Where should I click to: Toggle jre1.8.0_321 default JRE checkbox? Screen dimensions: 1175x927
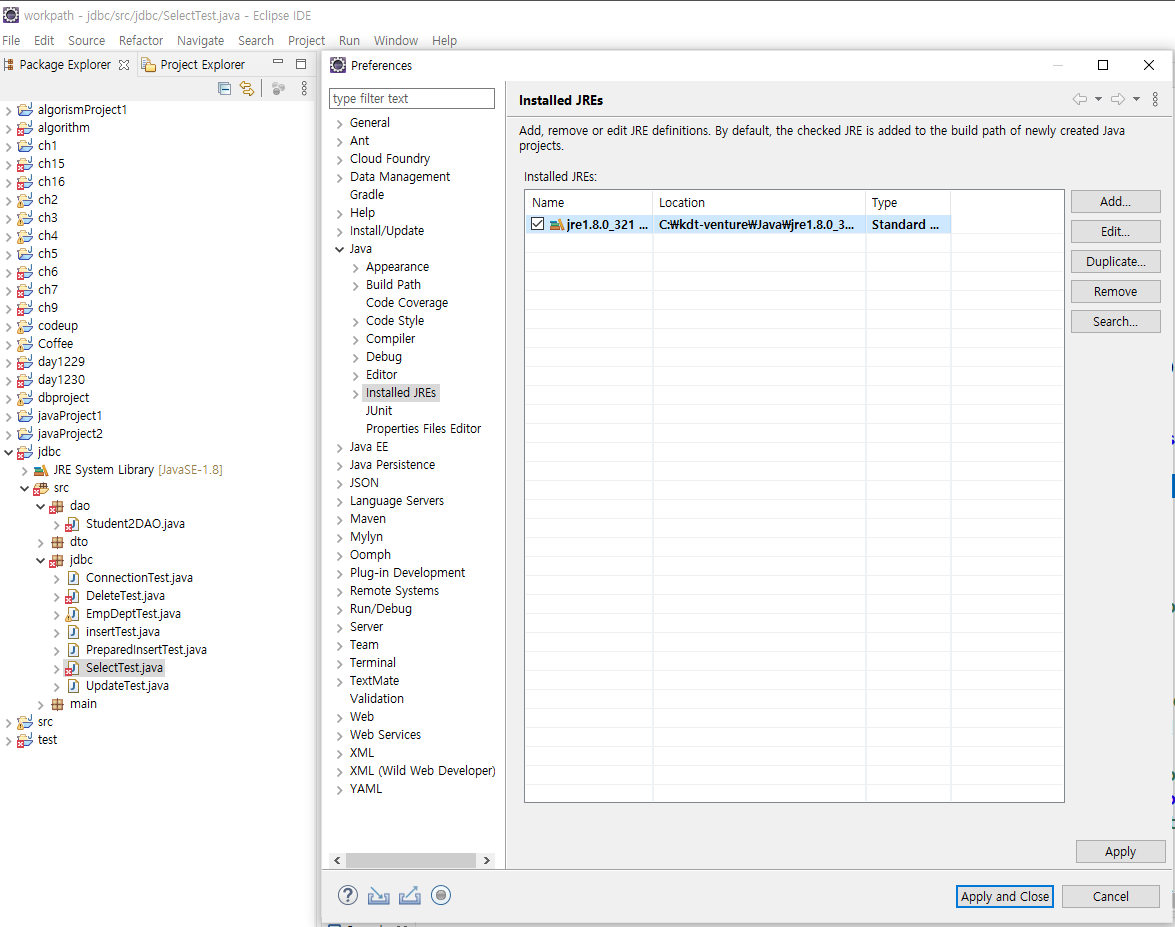point(537,223)
